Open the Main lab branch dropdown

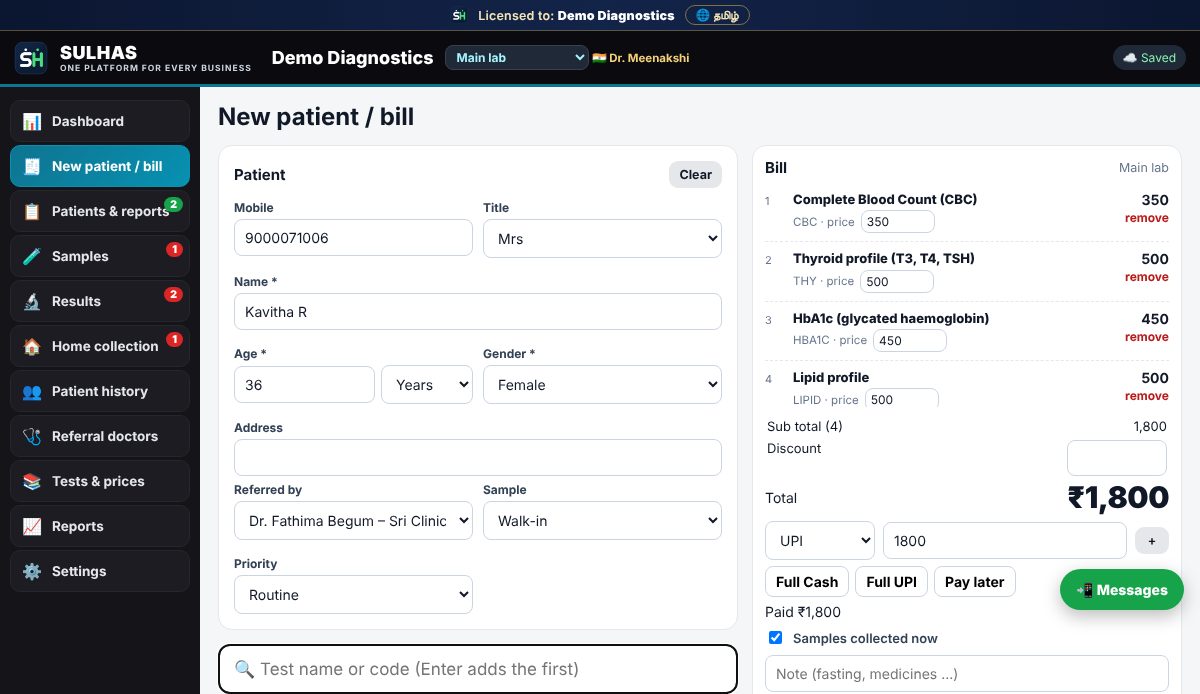[517, 57]
